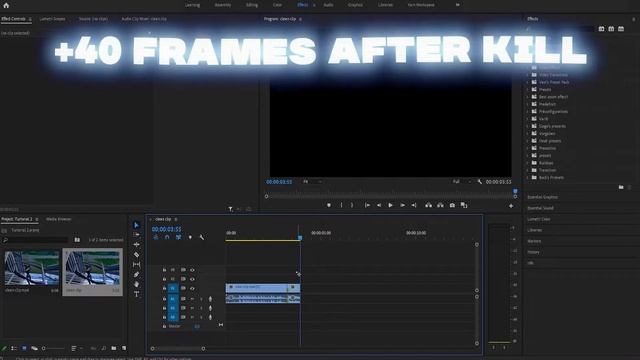Screen dimensions: 640x360
Task: Click the Extract button
Action: tap(440, 205)
